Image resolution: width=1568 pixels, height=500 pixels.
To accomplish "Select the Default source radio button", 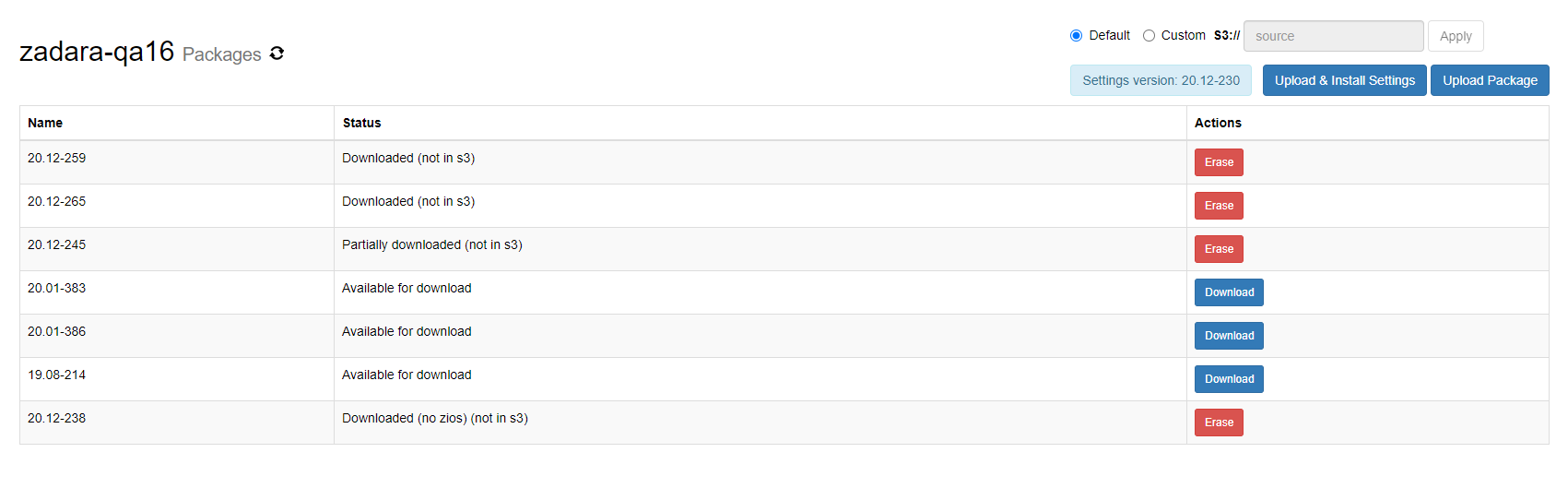I will tap(1076, 36).
